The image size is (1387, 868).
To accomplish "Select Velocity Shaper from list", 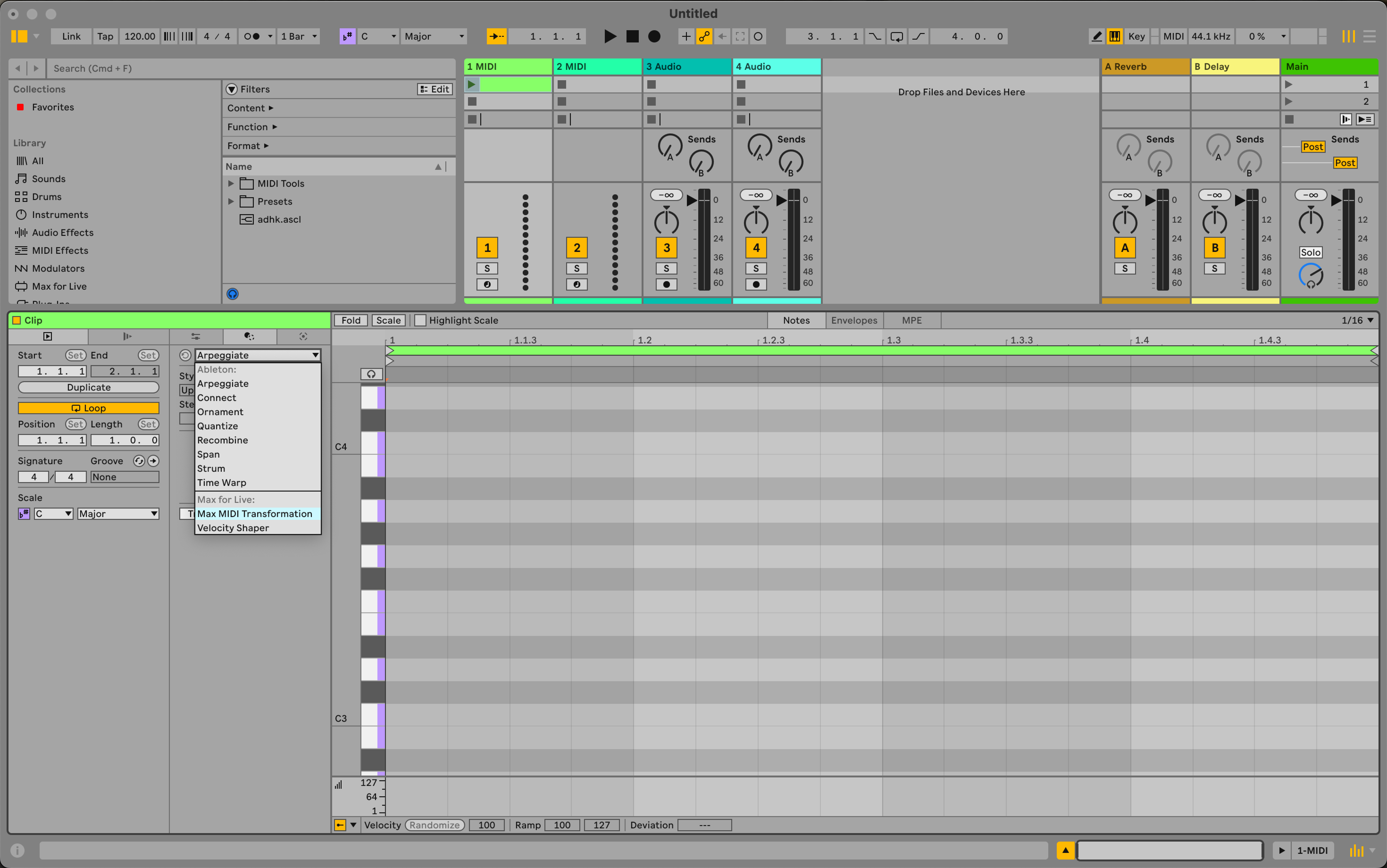I will pyautogui.click(x=258, y=528).
